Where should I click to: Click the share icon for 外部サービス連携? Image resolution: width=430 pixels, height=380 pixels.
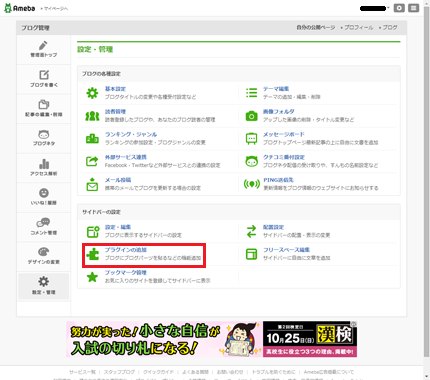[92, 161]
